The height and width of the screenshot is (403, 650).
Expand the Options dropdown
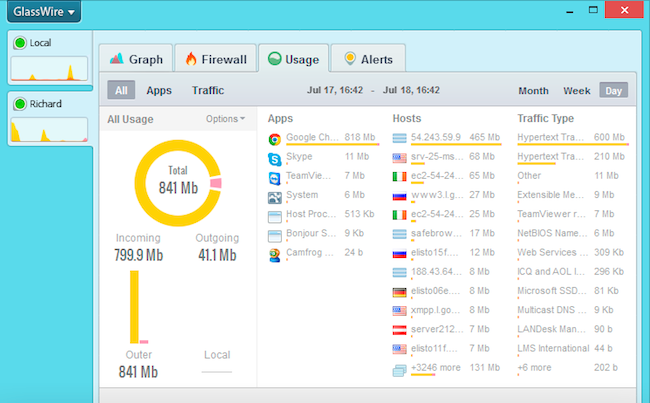225,119
